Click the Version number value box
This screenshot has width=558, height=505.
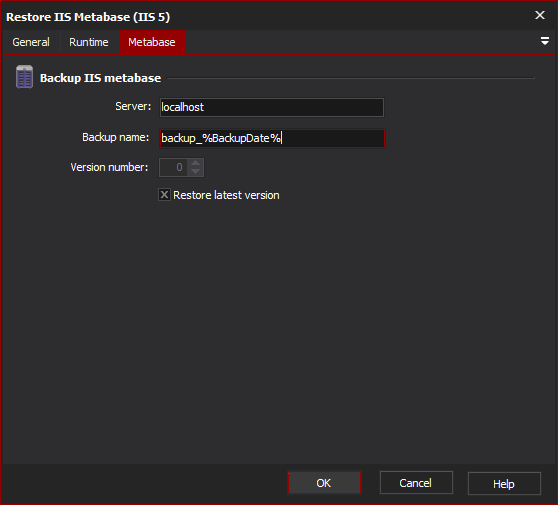point(174,167)
